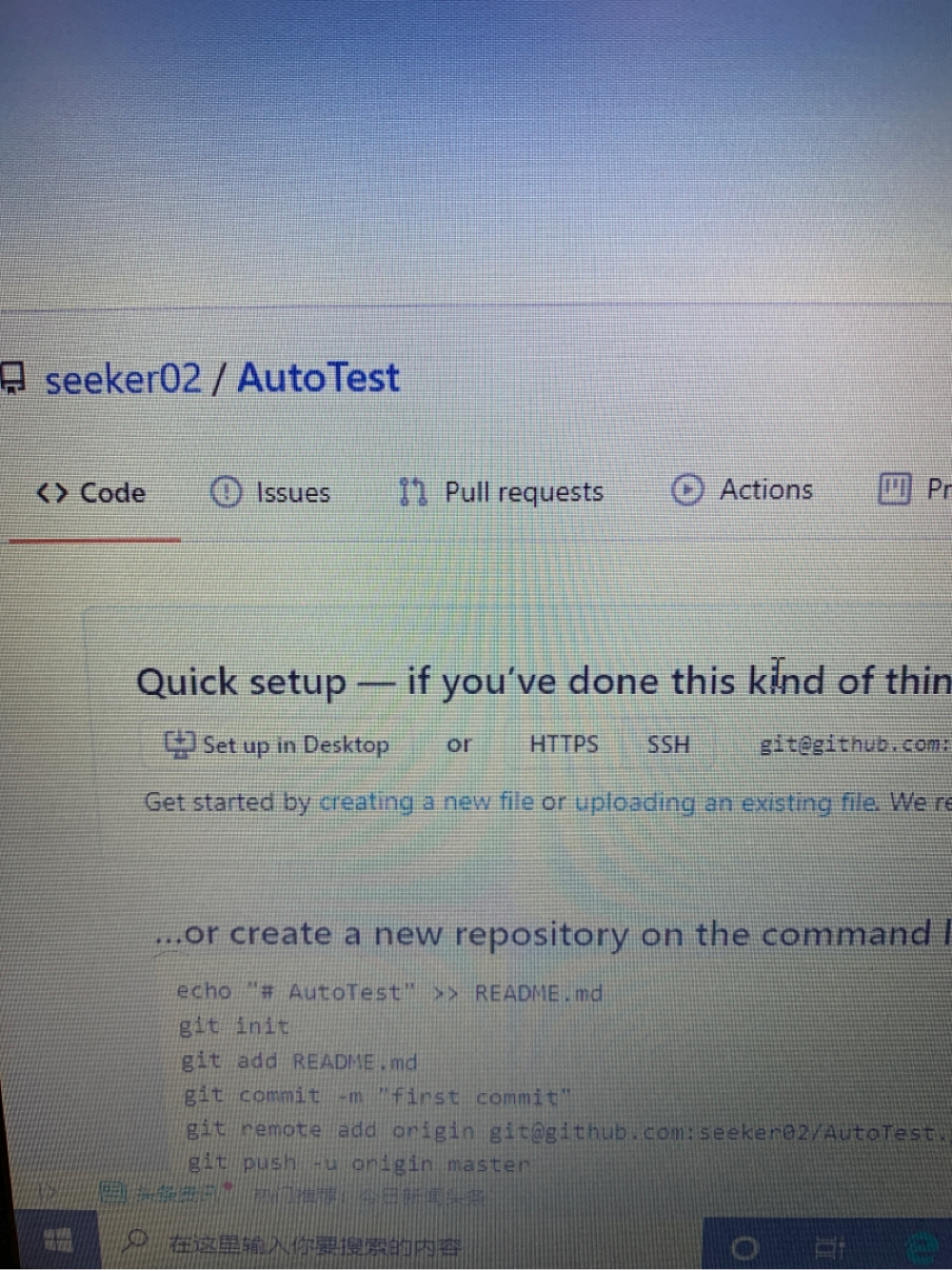Click the desktop download icon in Quick setup
952x1270 pixels.
coord(179,743)
